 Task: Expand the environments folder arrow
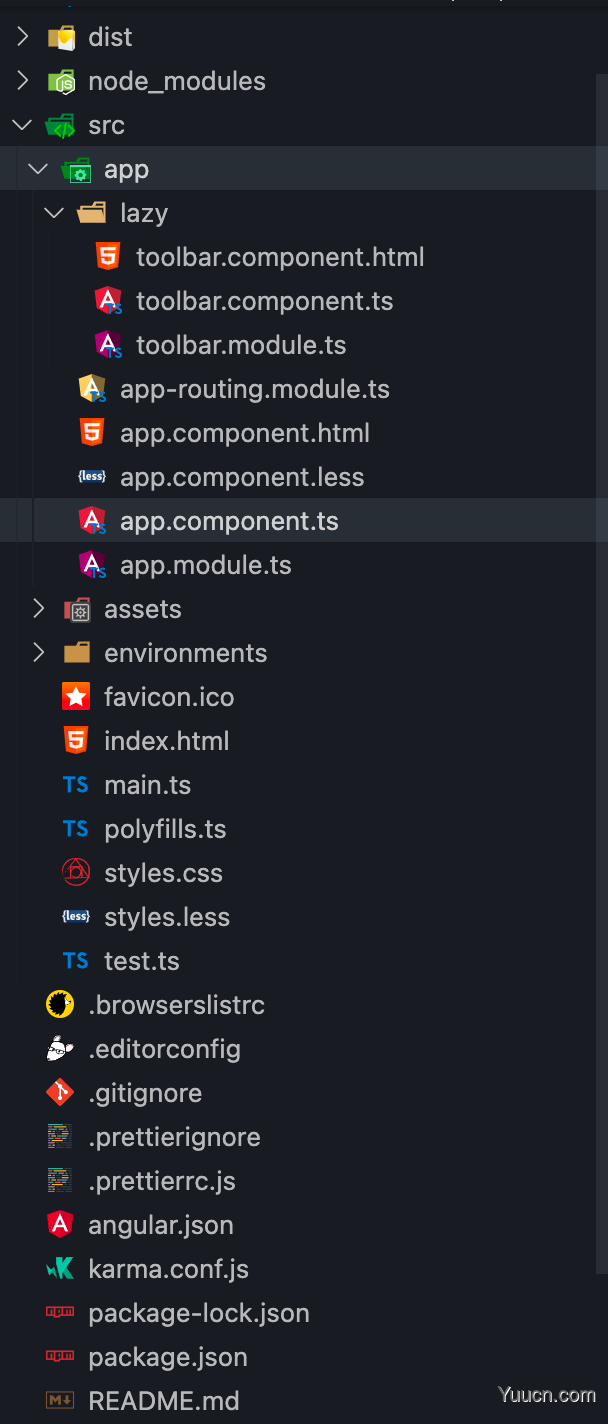pos(38,653)
